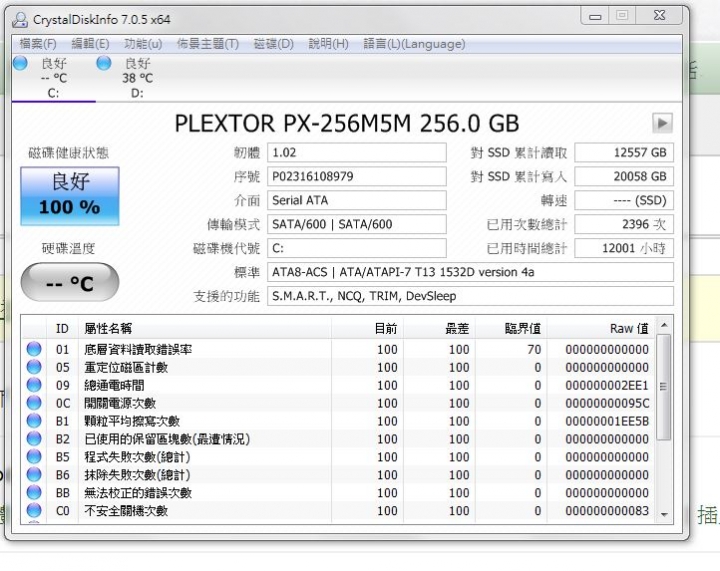The height and width of the screenshot is (571, 720).
Task: Click the attribute list scroll up arrow
Action: (664, 325)
